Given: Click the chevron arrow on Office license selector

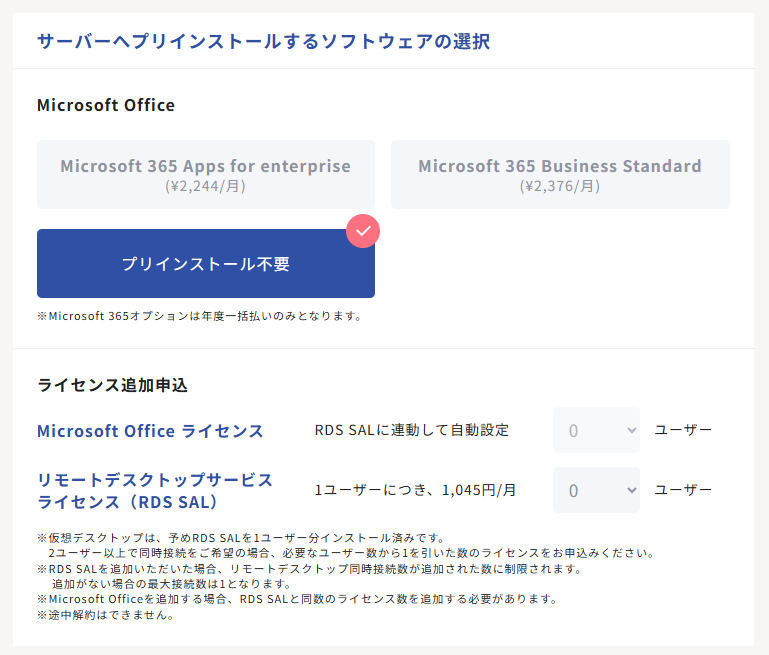Looking at the screenshot, I should click(x=632, y=430).
